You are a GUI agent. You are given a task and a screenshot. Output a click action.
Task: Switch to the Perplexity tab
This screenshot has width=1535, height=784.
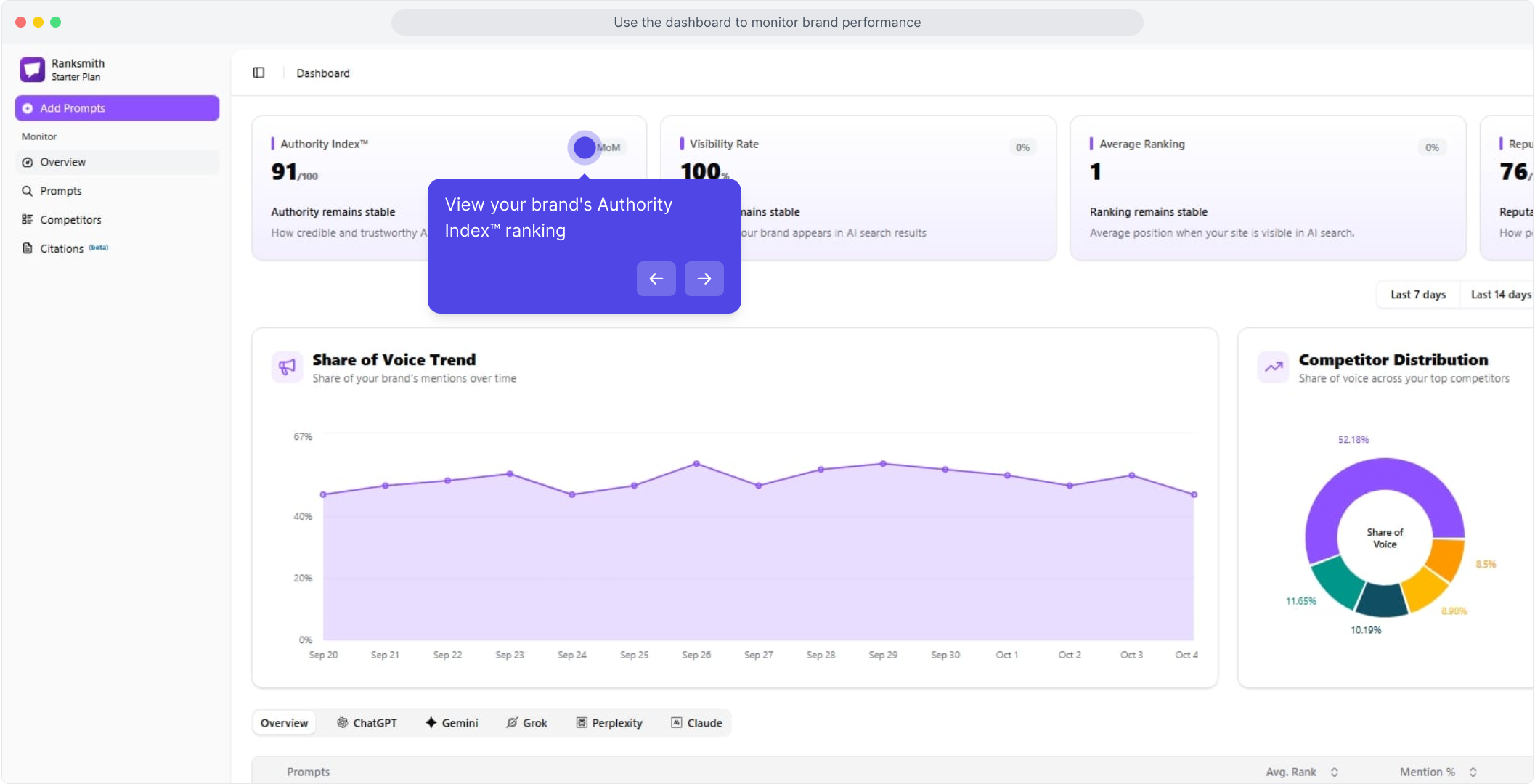(x=609, y=723)
